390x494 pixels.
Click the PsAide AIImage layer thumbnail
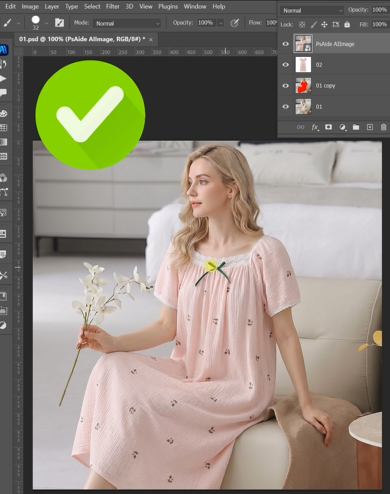303,44
